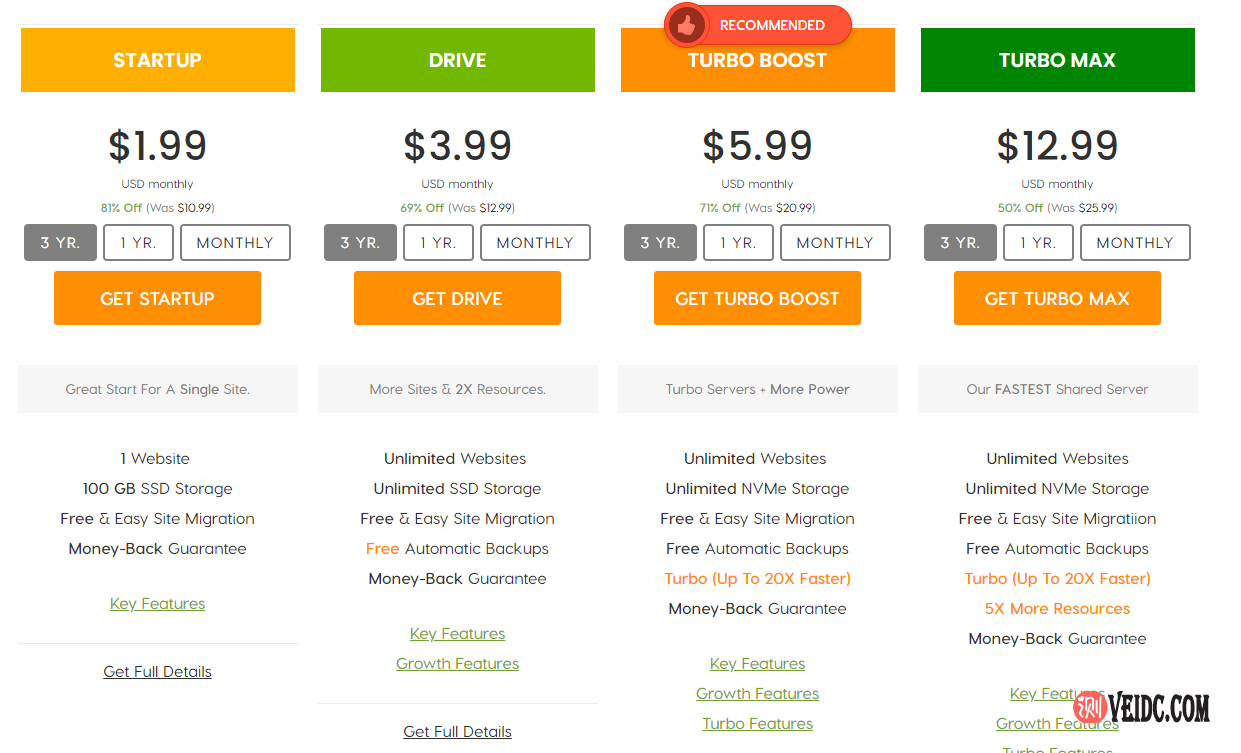This screenshot has height=753, width=1241.
Task: Select 3 YR. term for Startup plan
Action: pos(60,243)
